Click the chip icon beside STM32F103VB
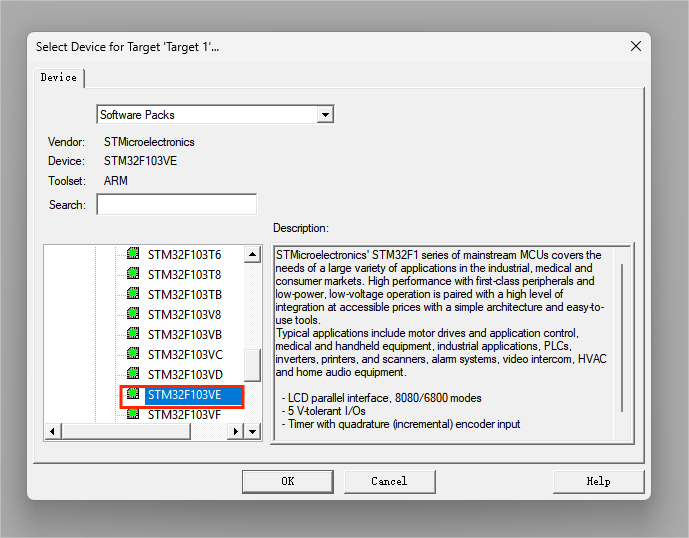Image resolution: width=689 pixels, height=538 pixels. click(132, 334)
